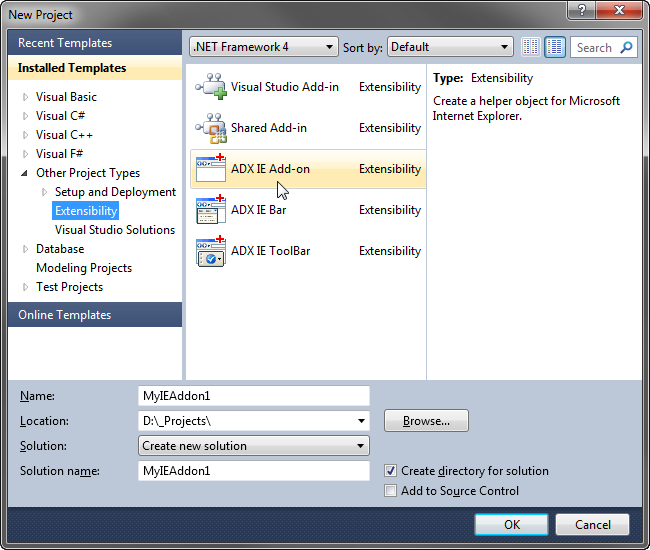Expand the Visual Basic tree node
This screenshot has width=650, height=550.
[25, 97]
